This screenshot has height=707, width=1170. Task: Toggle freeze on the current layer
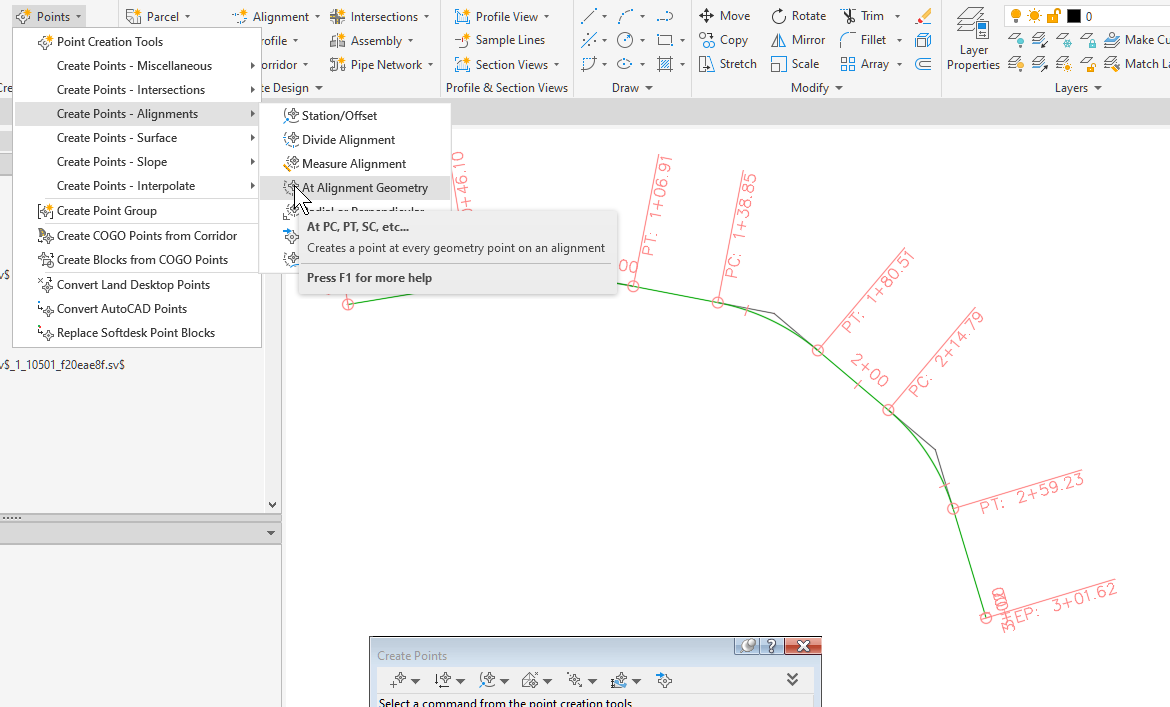(x=1033, y=15)
